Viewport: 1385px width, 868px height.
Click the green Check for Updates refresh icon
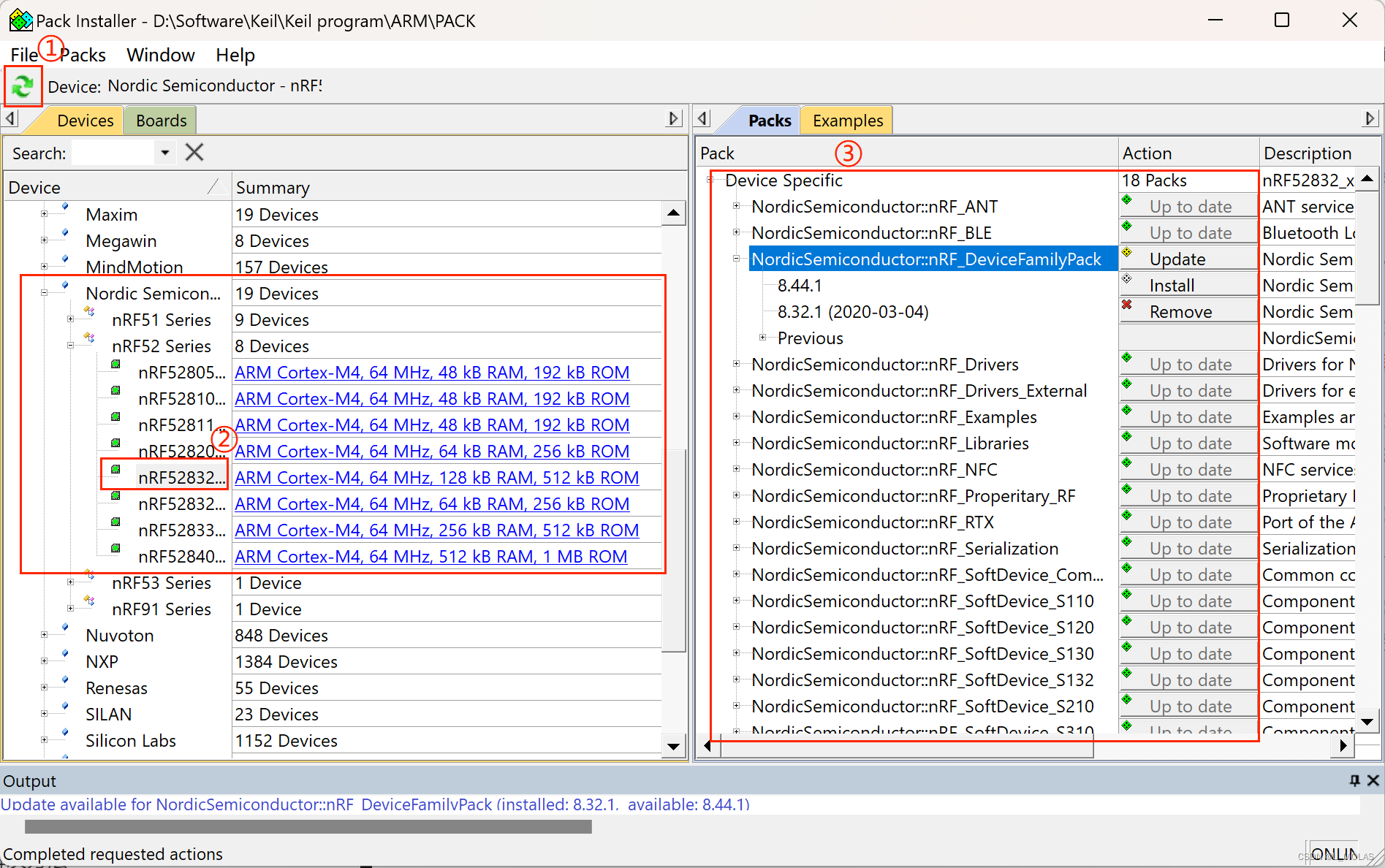click(x=23, y=86)
